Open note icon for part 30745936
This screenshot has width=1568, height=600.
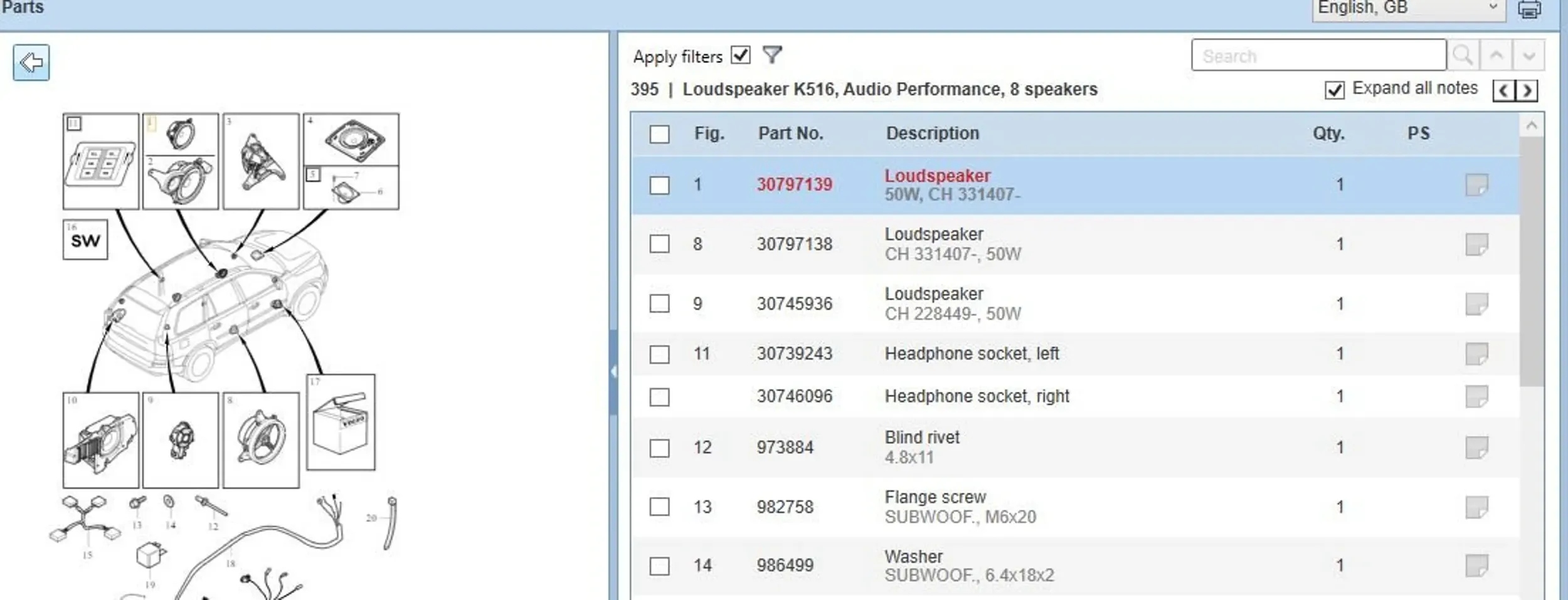click(x=1476, y=304)
